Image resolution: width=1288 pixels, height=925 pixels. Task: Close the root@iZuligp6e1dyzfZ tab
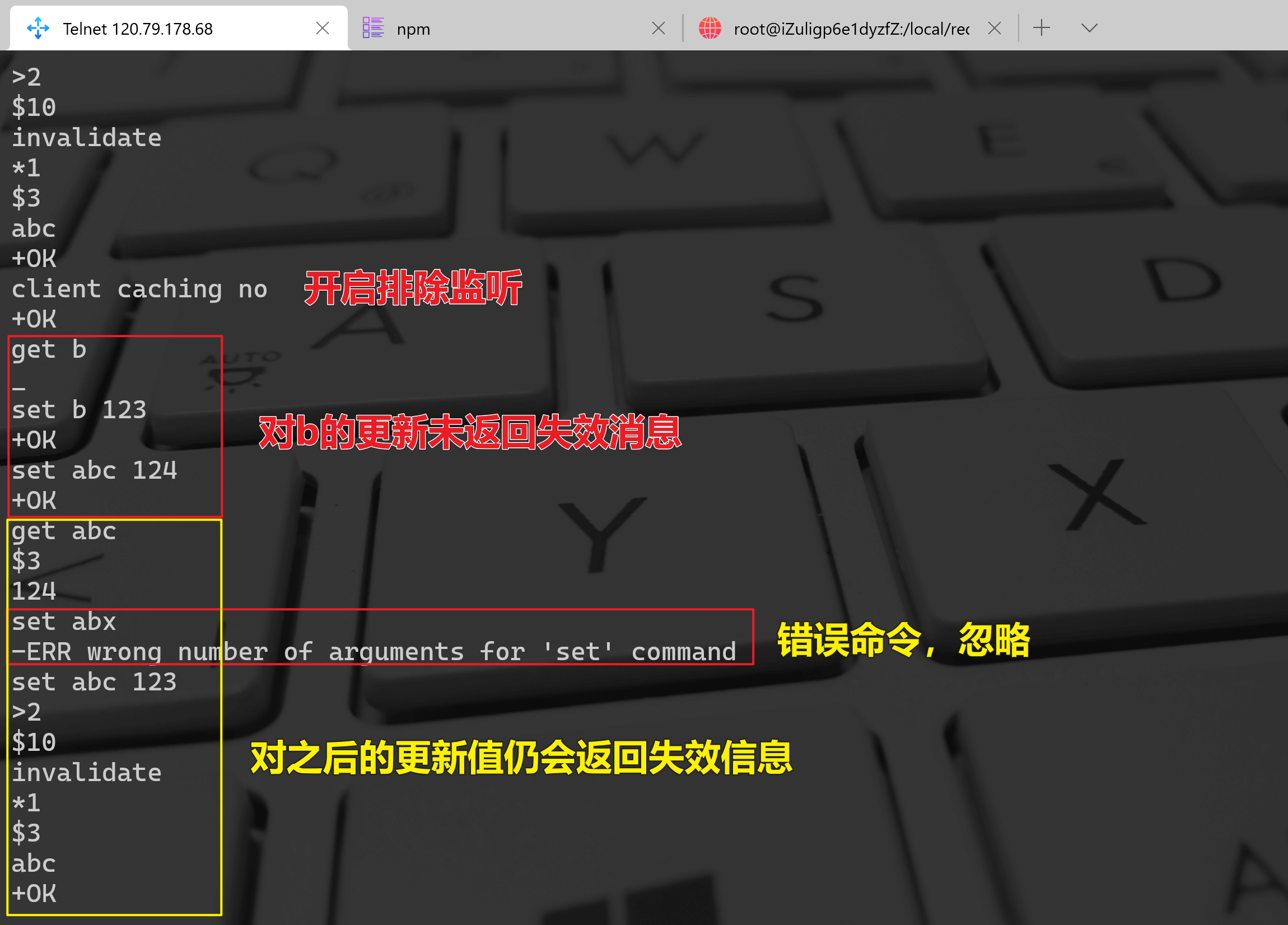pos(994,28)
